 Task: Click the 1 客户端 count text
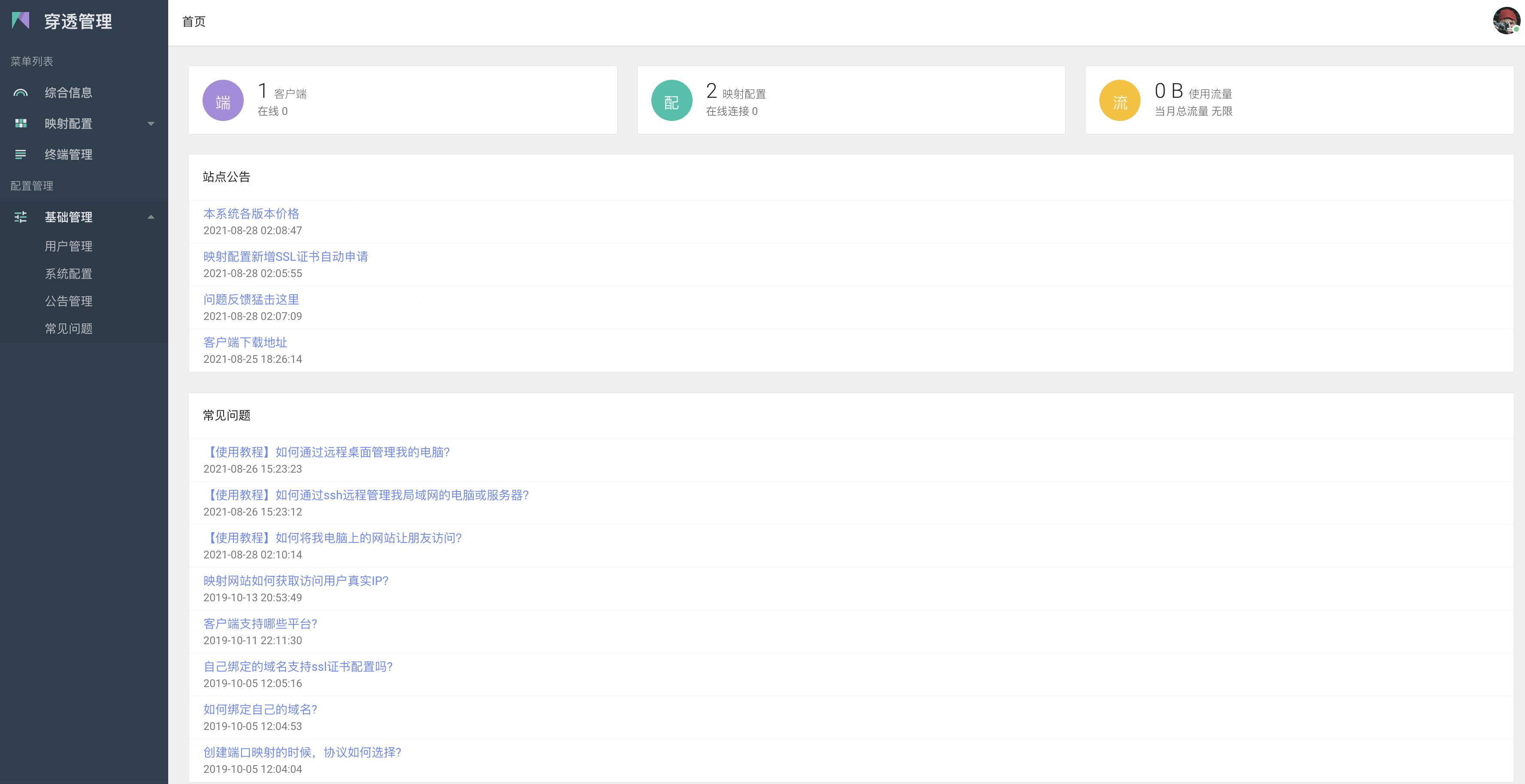point(282,91)
